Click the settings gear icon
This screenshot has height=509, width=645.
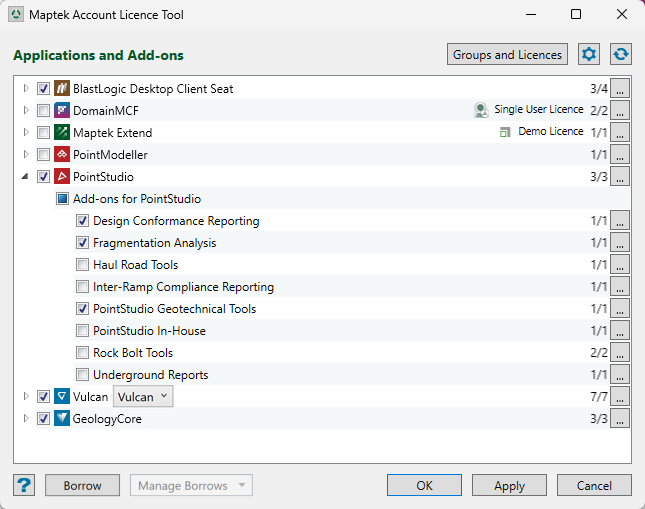click(589, 55)
